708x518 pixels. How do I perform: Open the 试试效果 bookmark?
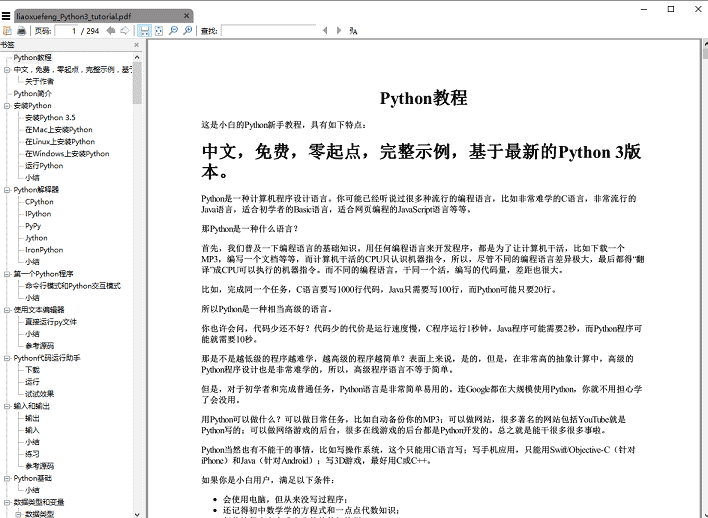(39, 394)
